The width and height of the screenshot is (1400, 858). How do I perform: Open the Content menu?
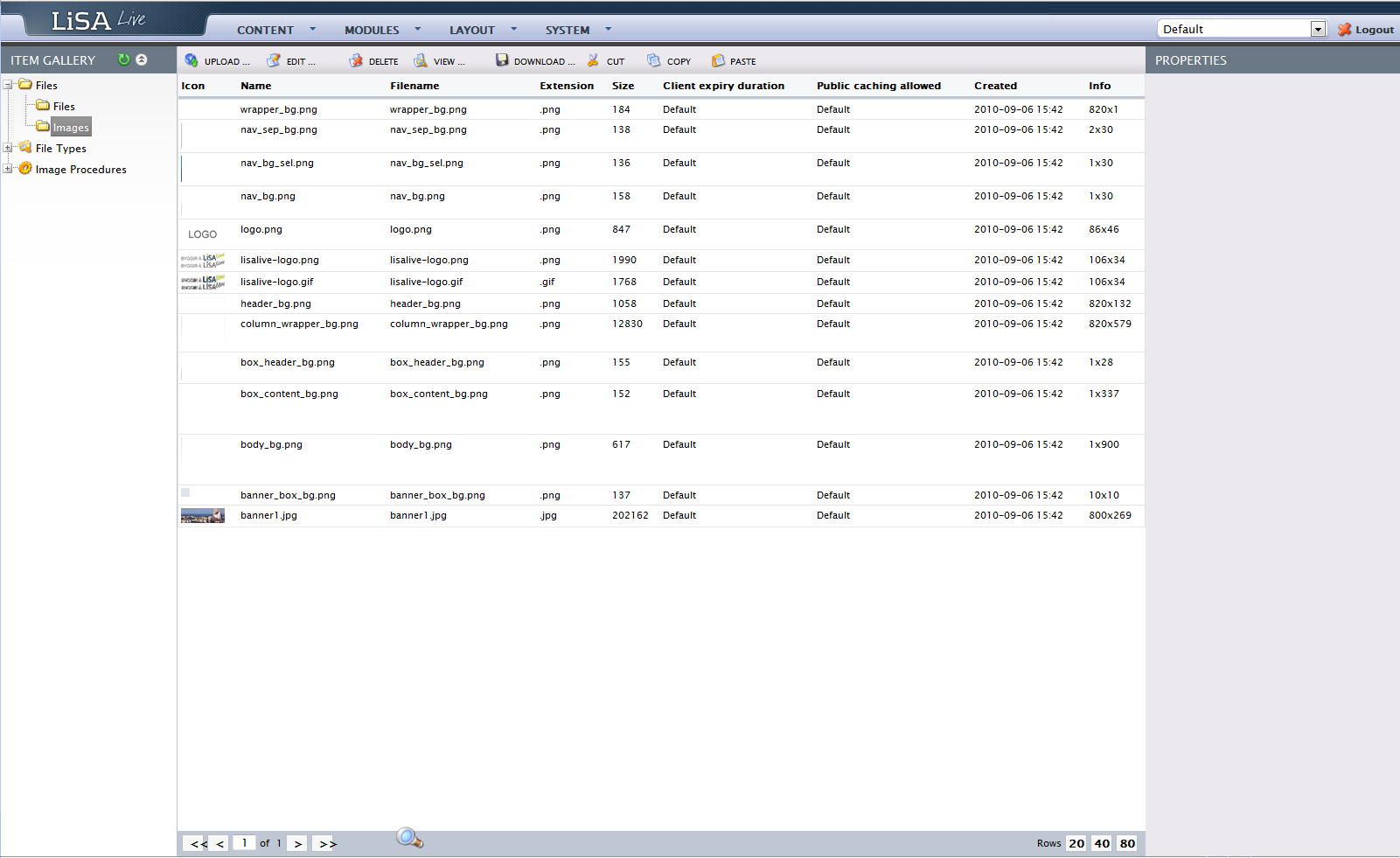tap(265, 30)
